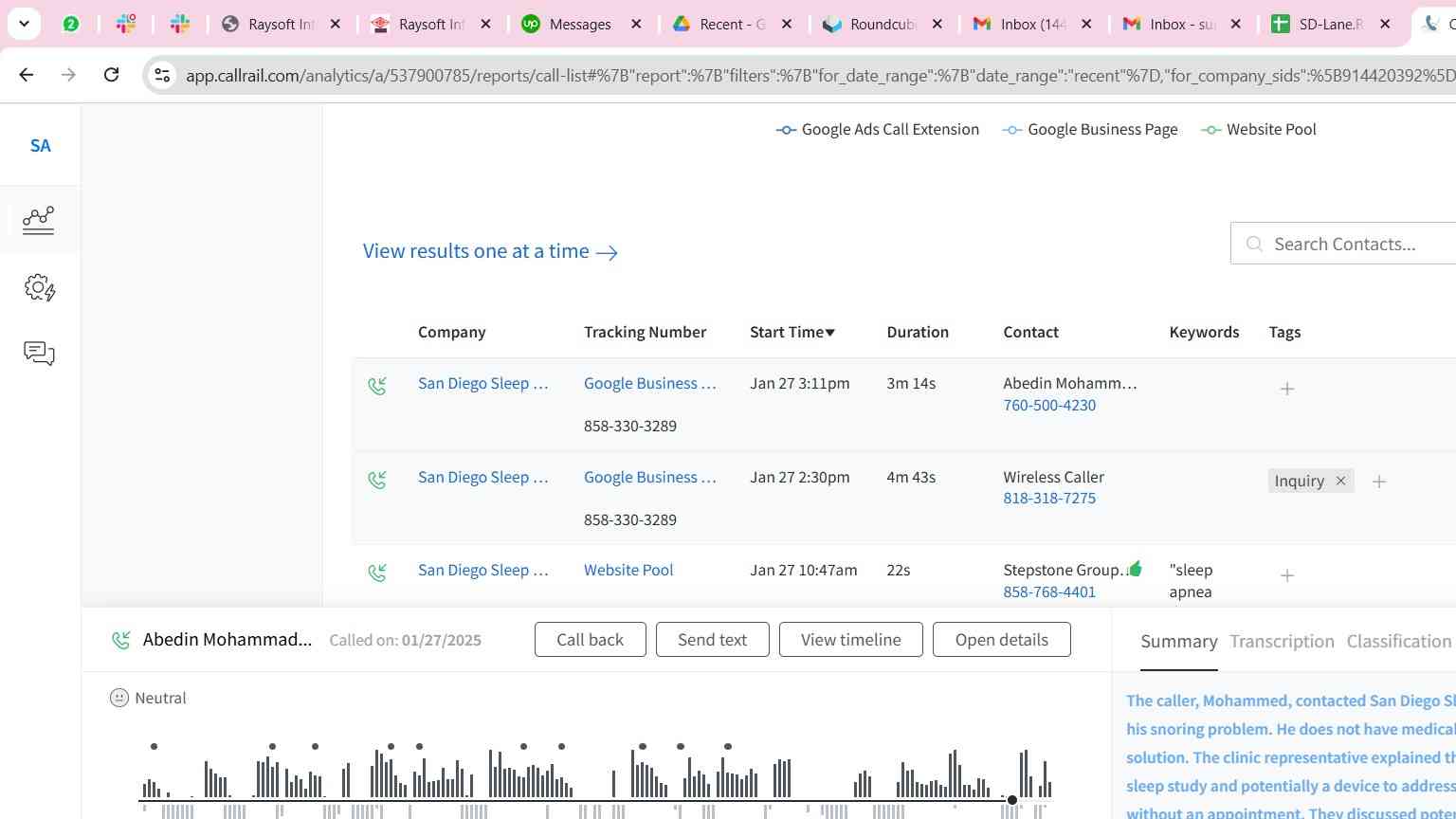Open View results one at a time link

(x=490, y=251)
